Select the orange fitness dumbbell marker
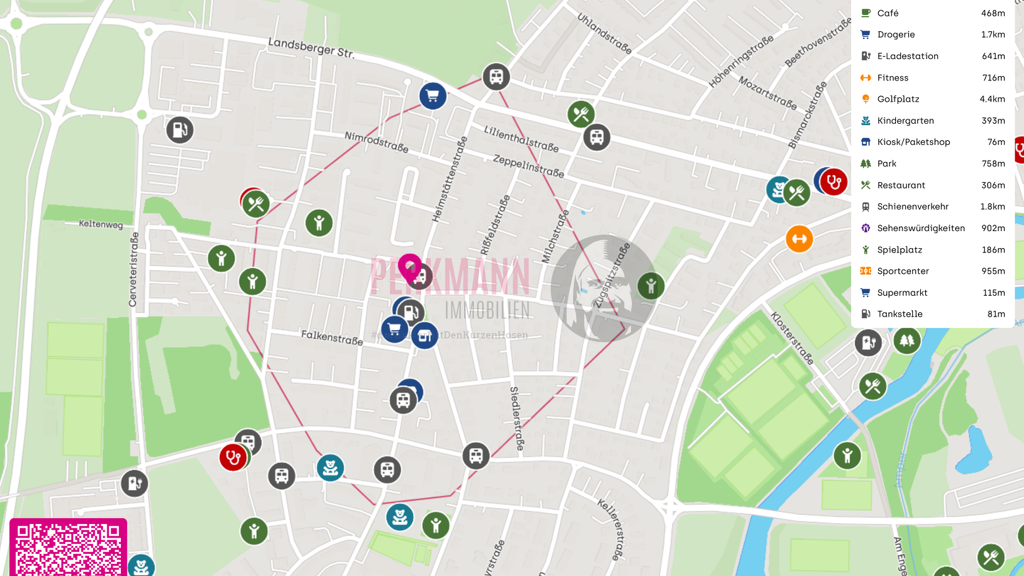The width and height of the screenshot is (1024, 576). click(799, 239)
